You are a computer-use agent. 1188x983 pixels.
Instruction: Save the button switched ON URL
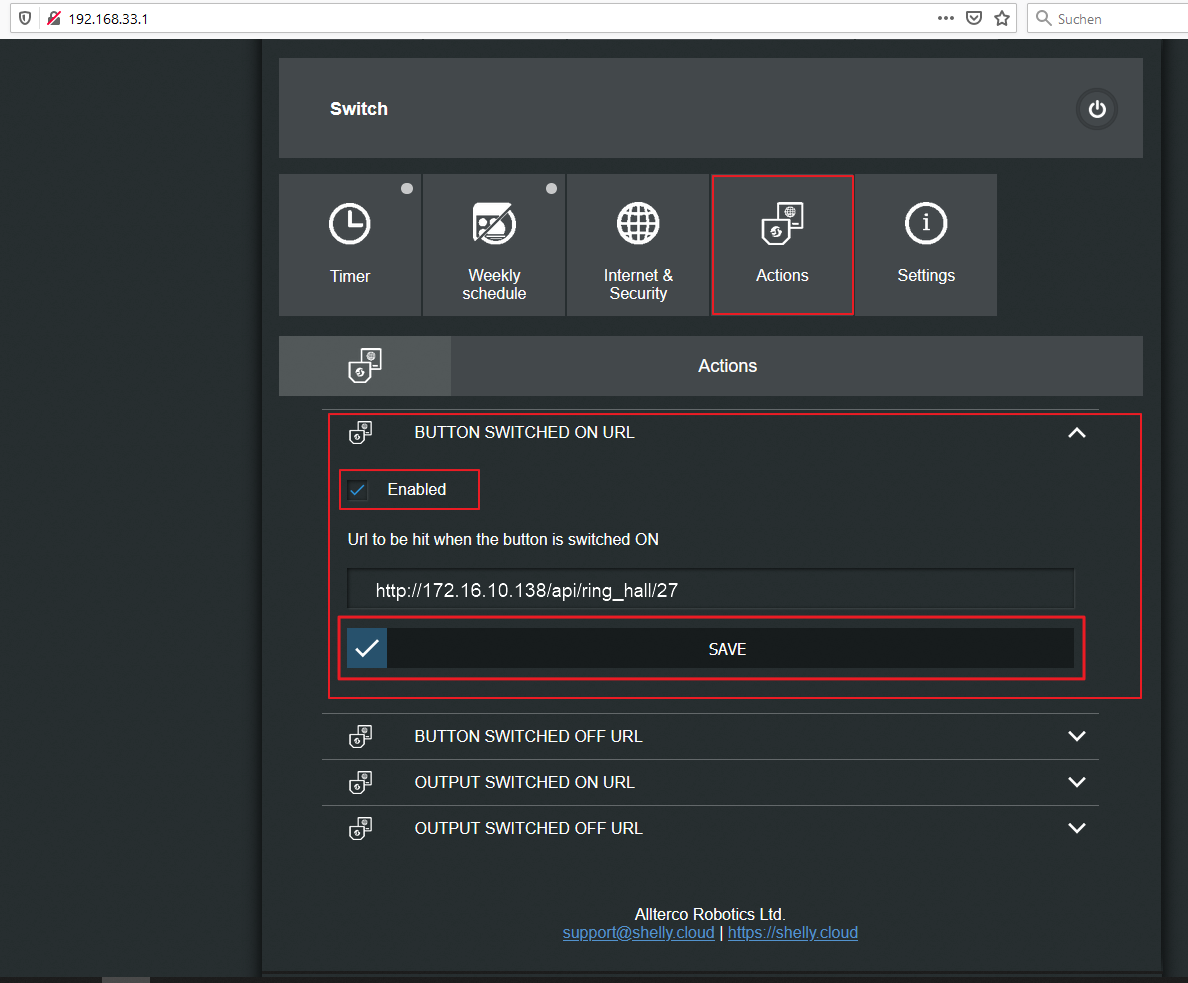(711, 649)
